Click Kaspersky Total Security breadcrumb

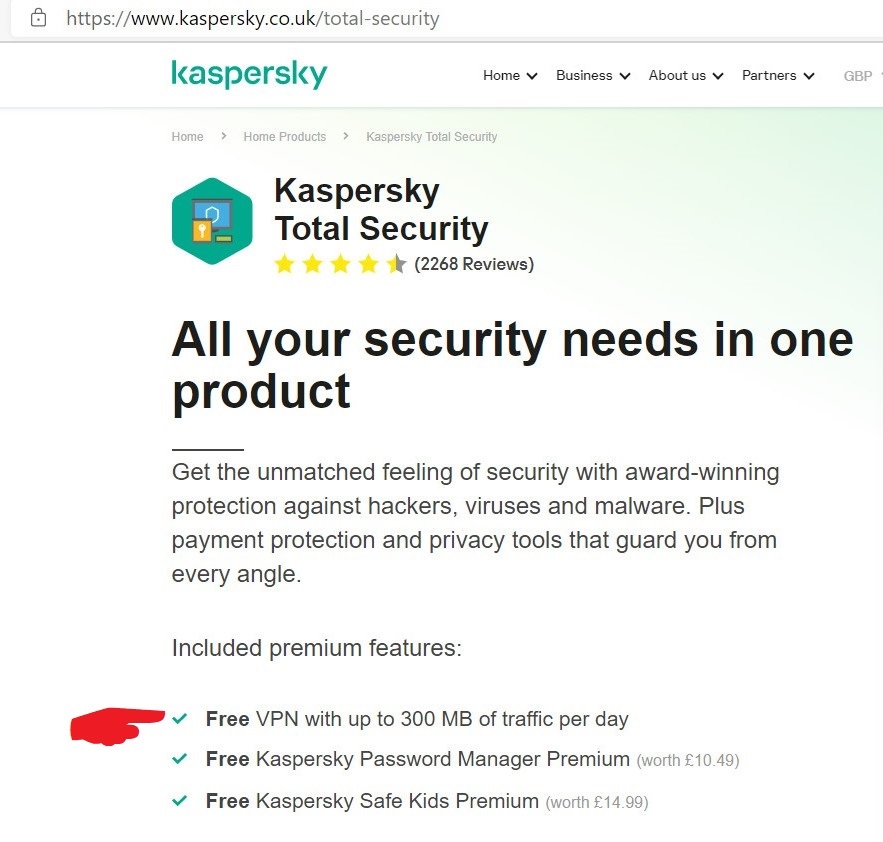[431, 137]
